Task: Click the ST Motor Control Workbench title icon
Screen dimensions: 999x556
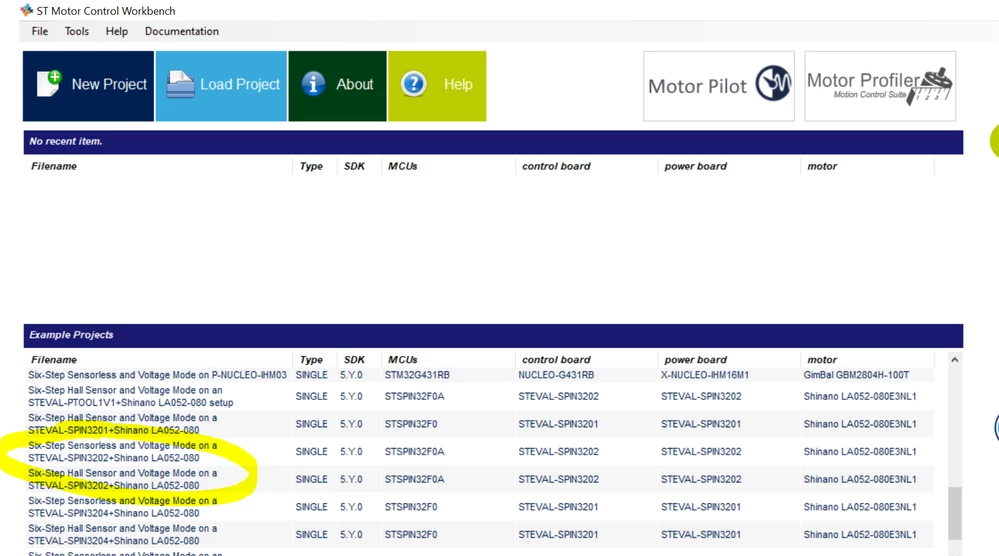Action: 27,10
